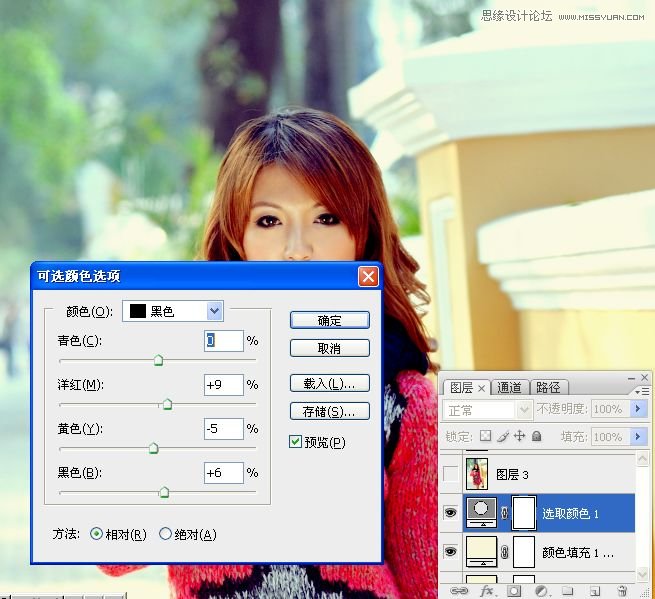
Task: Select the layer mask of 颜色填充 1
Action: [x=524, y=552]
